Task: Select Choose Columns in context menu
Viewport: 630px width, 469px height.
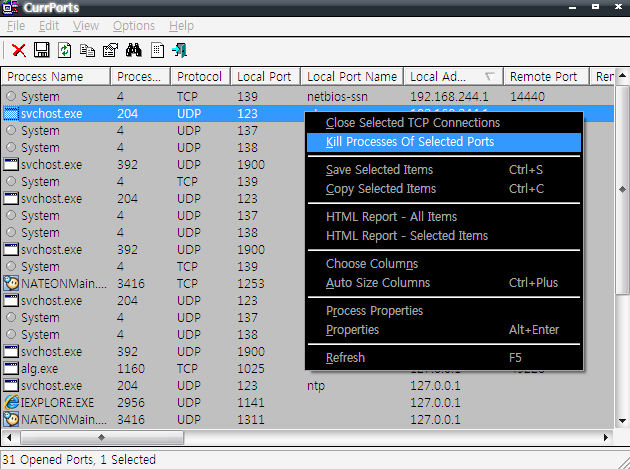Action: 444,264
